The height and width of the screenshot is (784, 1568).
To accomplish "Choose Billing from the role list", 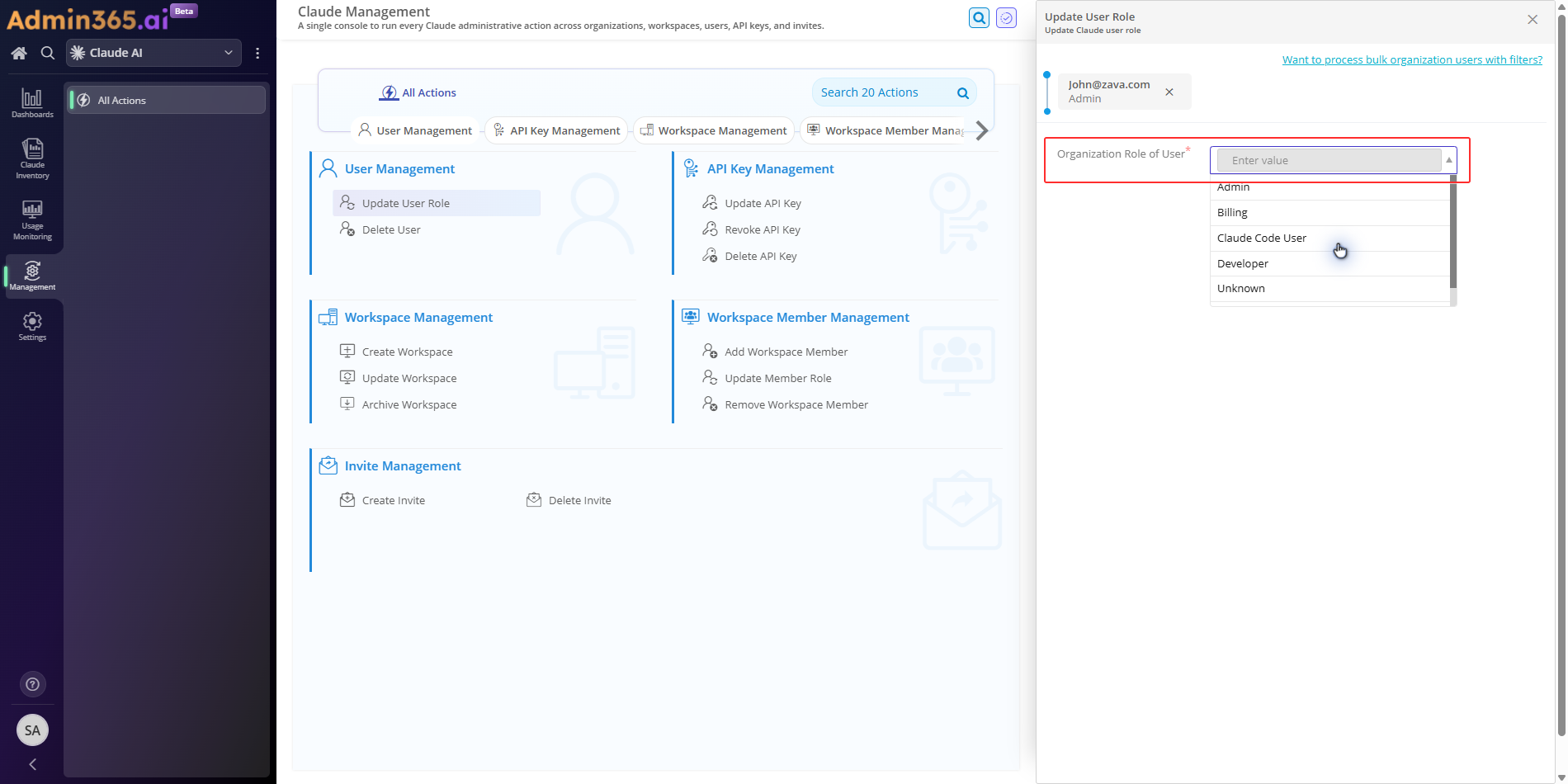I will (1329, 213).
